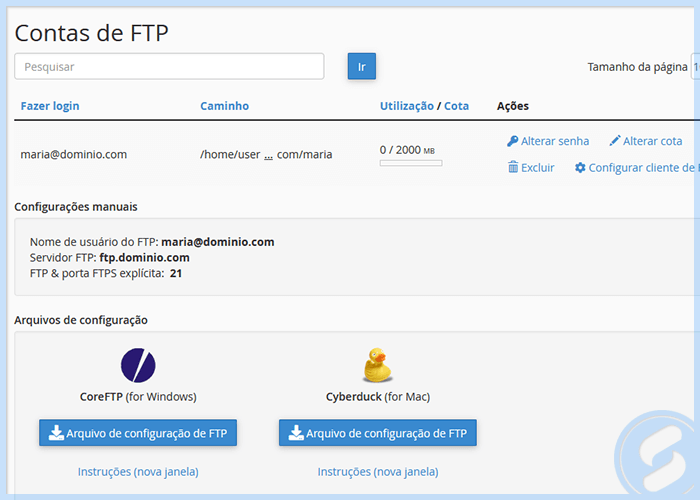Sort by the Fazer login column
Image resolution: width=700 pixels, height=500 pixels.
click(50, 106)
